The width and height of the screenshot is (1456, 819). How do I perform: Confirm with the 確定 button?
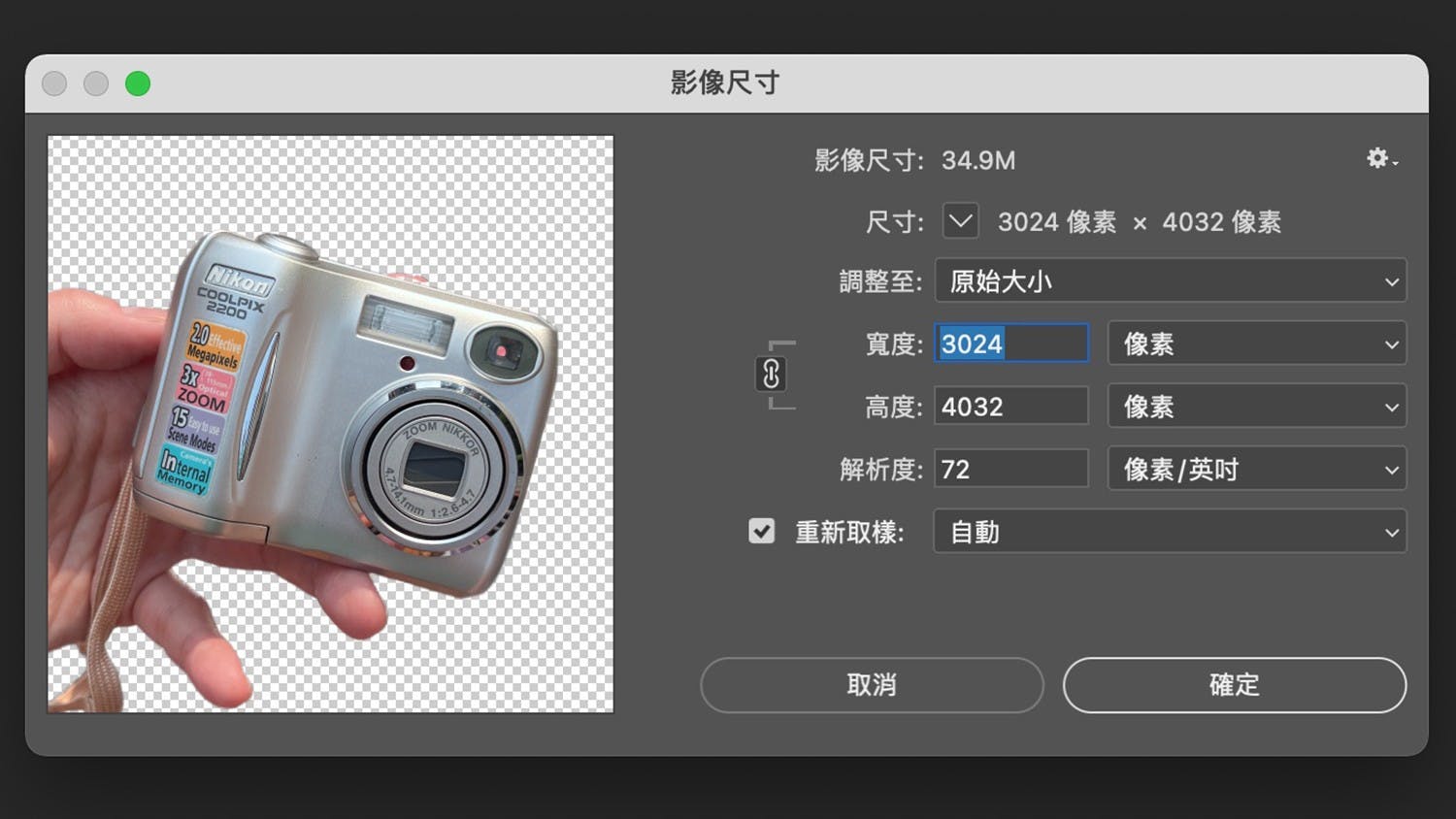(x=1235, y=685)
